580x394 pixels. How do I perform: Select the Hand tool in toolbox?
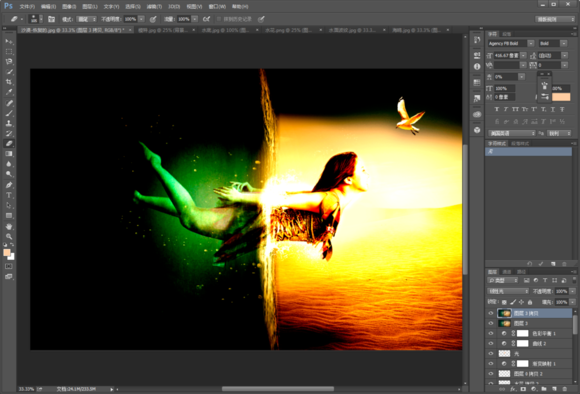9,226
